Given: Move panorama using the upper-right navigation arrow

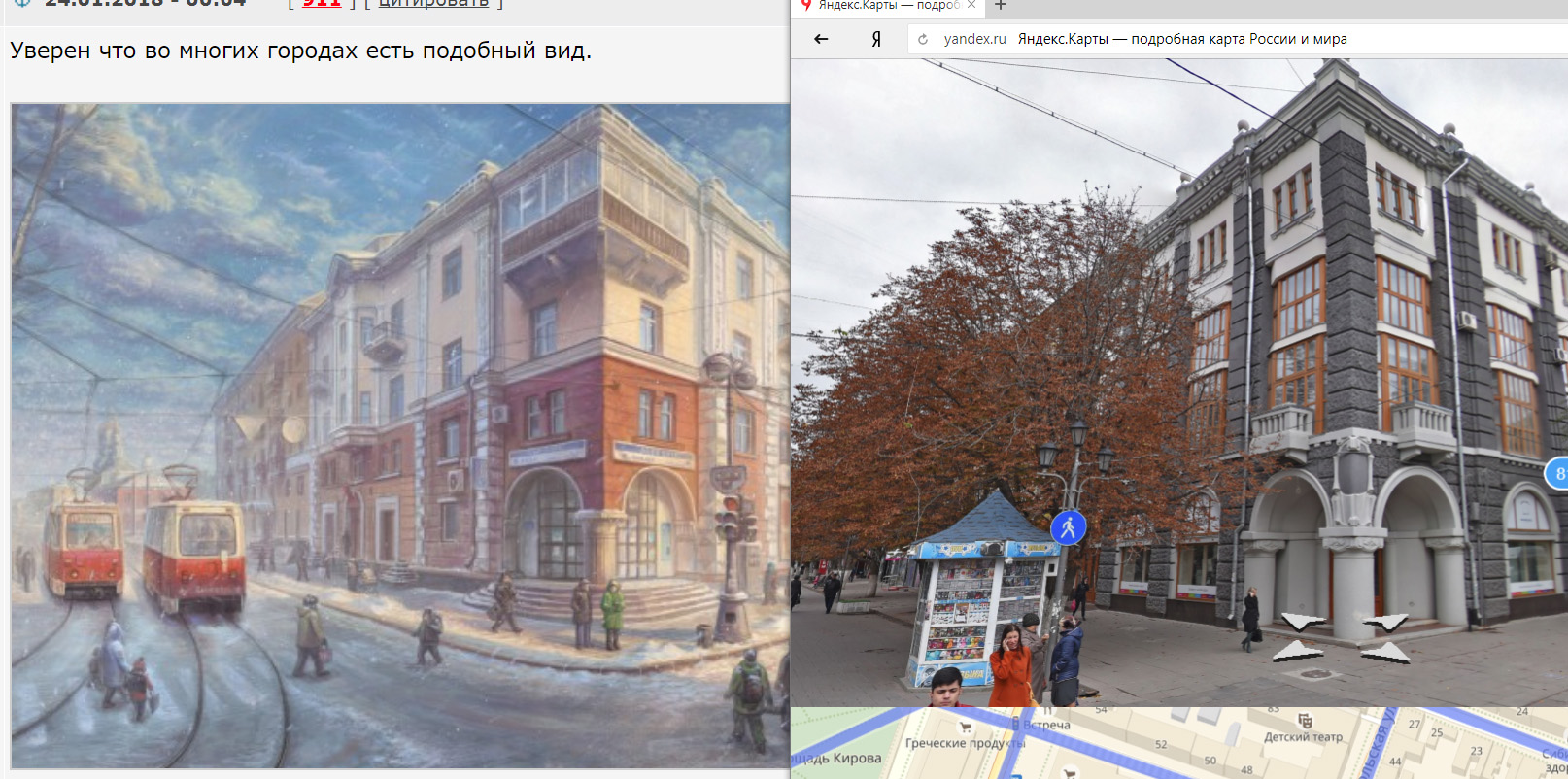Looking at the screenshot, I should click(1384, 622).
